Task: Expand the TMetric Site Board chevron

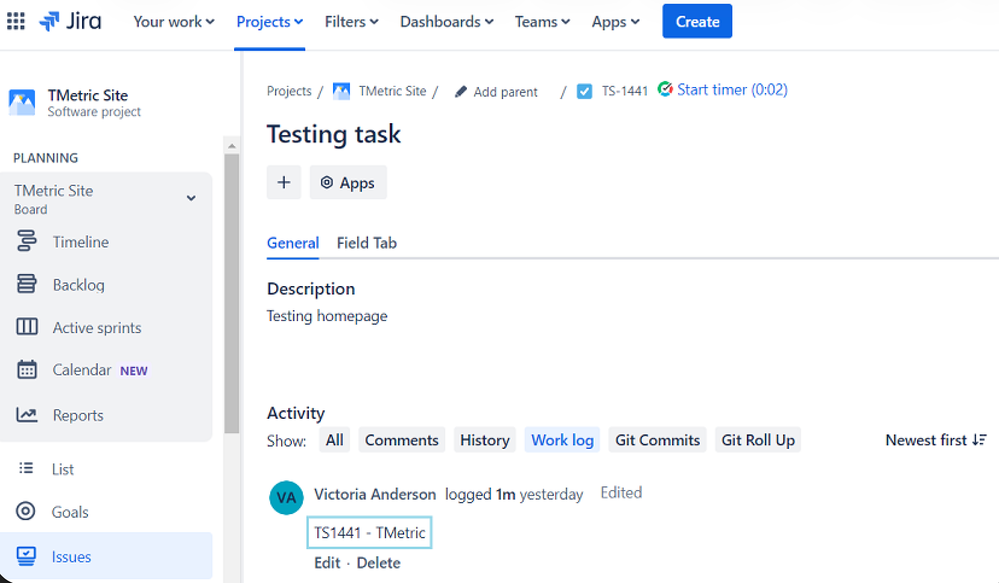Action: coord(191,198)
